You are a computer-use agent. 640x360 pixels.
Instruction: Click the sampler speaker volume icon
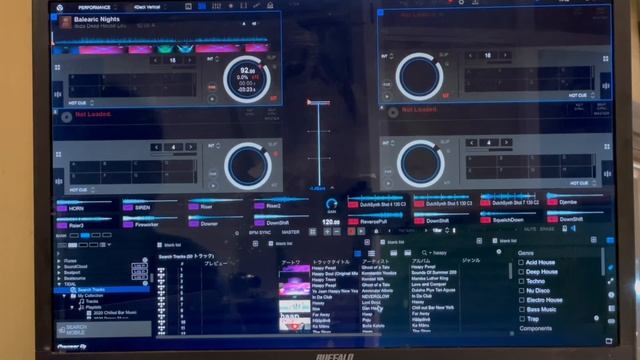[573, 229]
